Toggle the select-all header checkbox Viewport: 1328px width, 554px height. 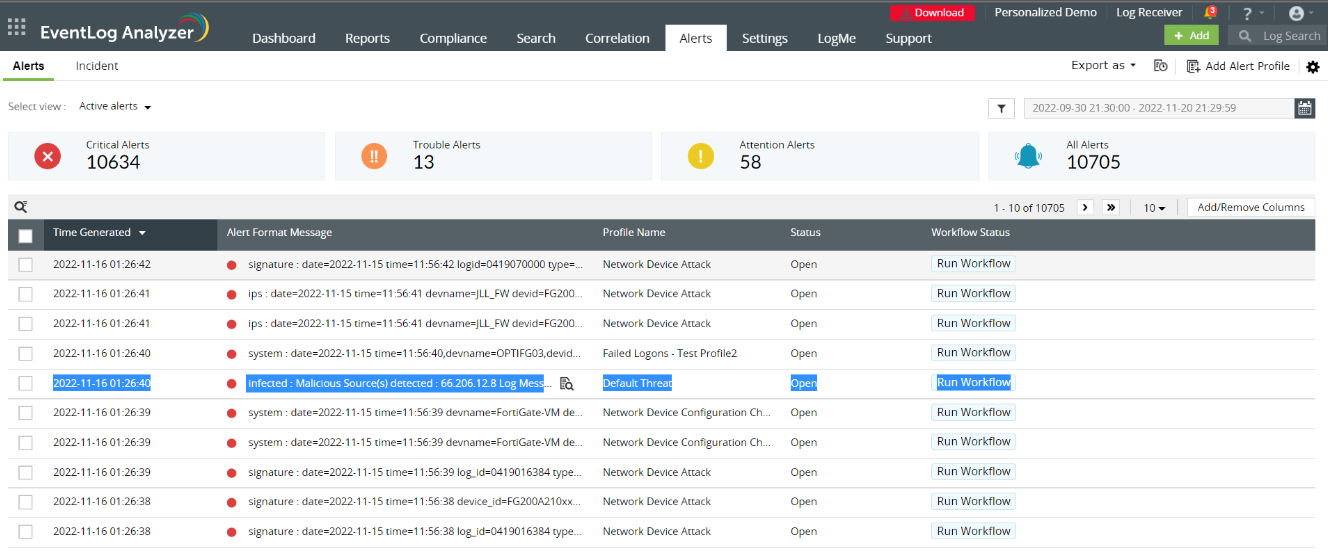26,236
